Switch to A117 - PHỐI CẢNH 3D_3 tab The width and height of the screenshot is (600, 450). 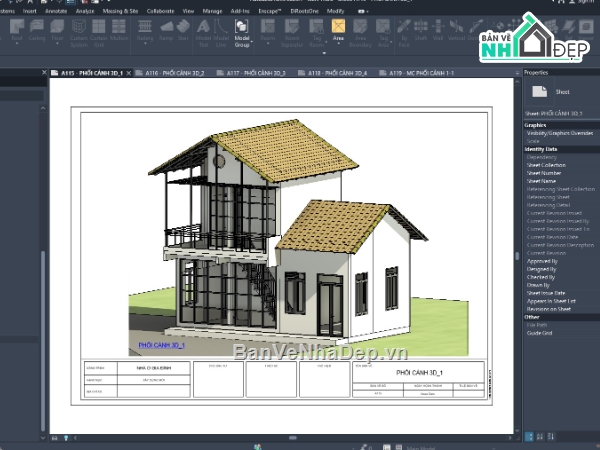tap(252, 73)
